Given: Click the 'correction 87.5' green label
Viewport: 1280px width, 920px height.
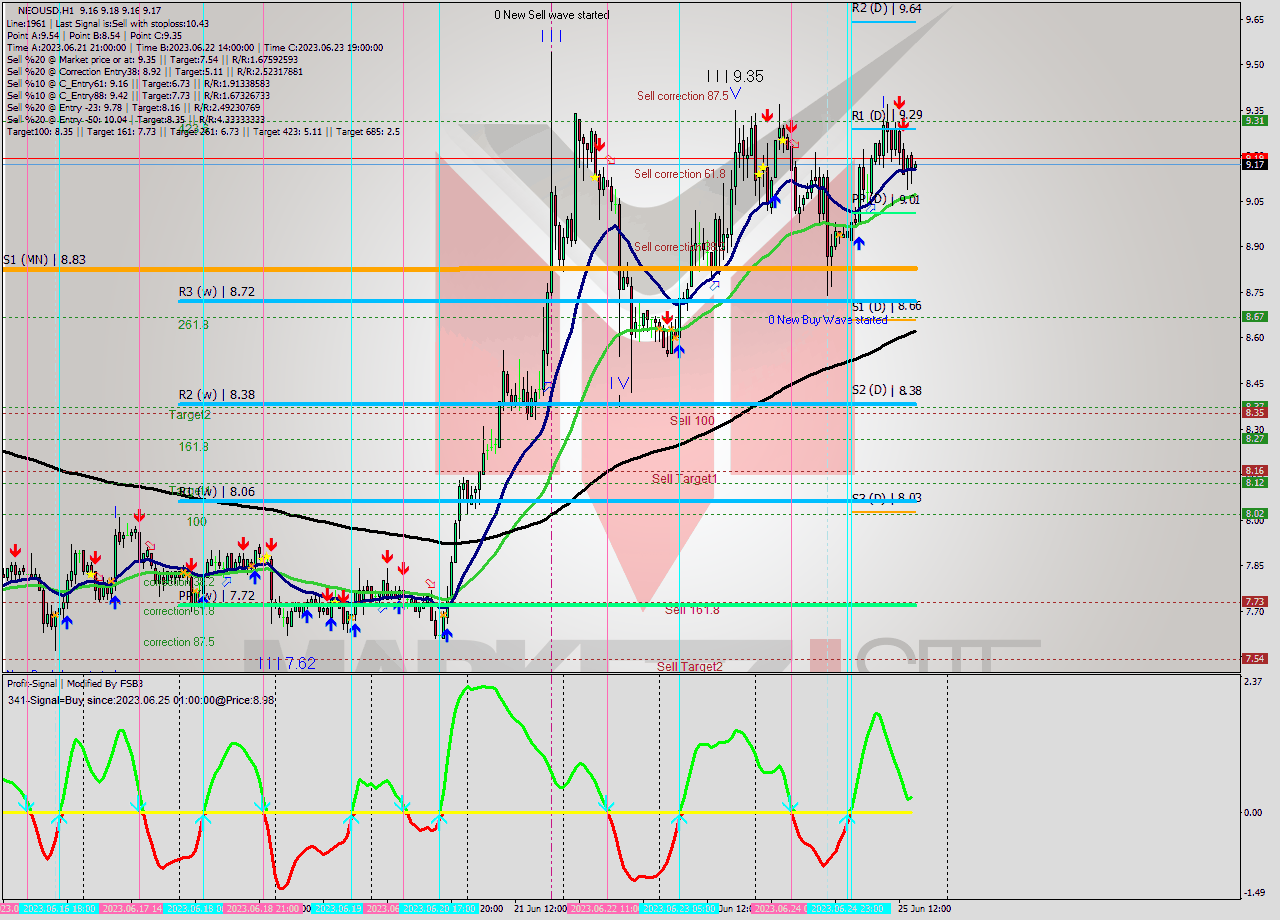Looking at the screenshot, I should [180, 642].
